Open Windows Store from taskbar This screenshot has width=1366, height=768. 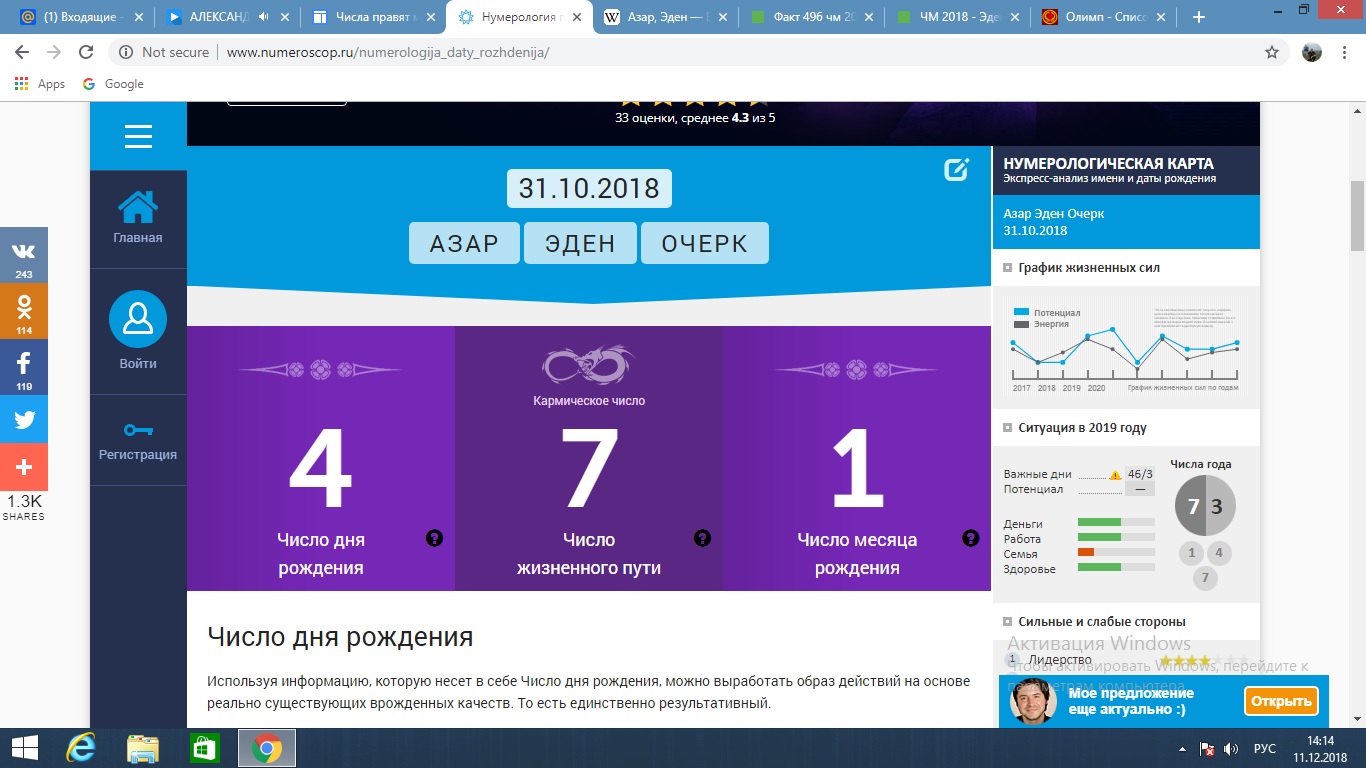(205, 748)
